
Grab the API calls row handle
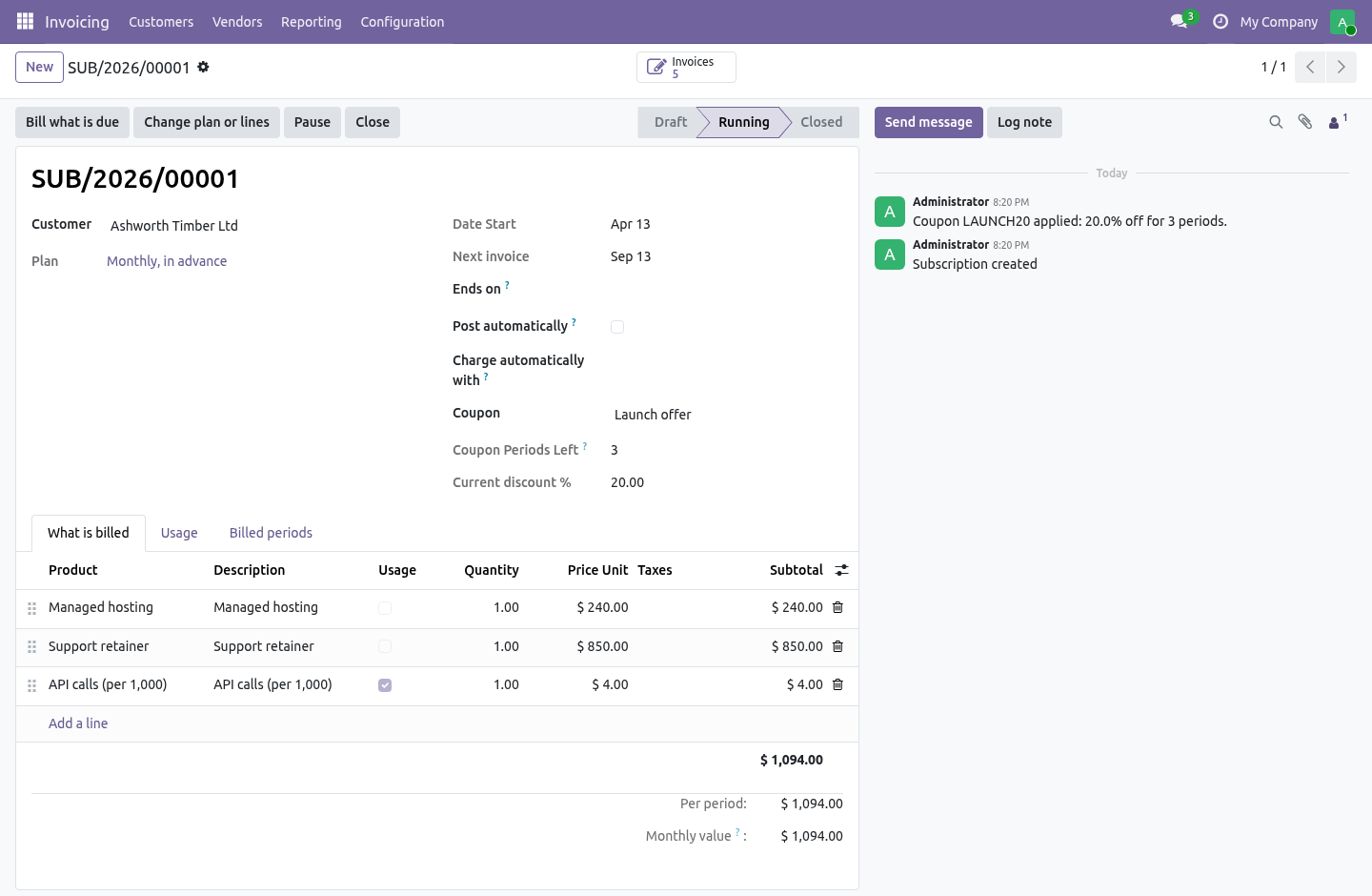[31, 685]
